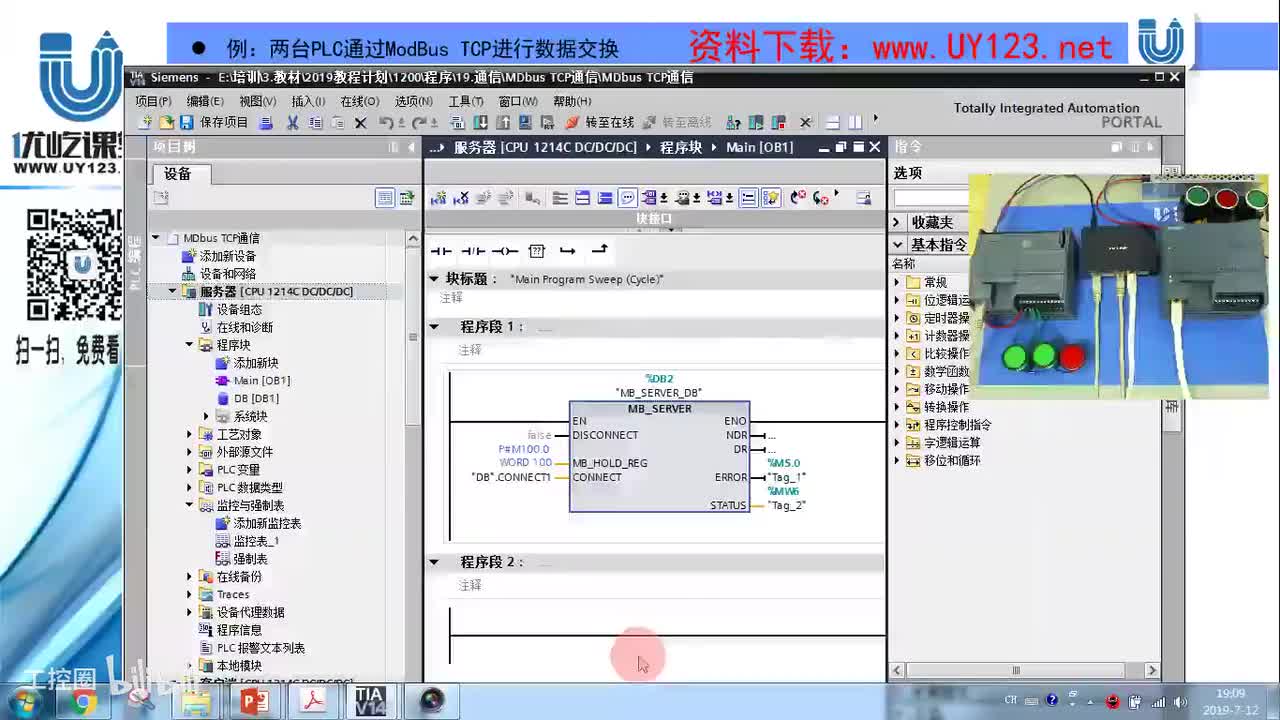The width and height of the screenshot is (1280, 720).
Task: Expand the Traces folder
Action: 190,594
